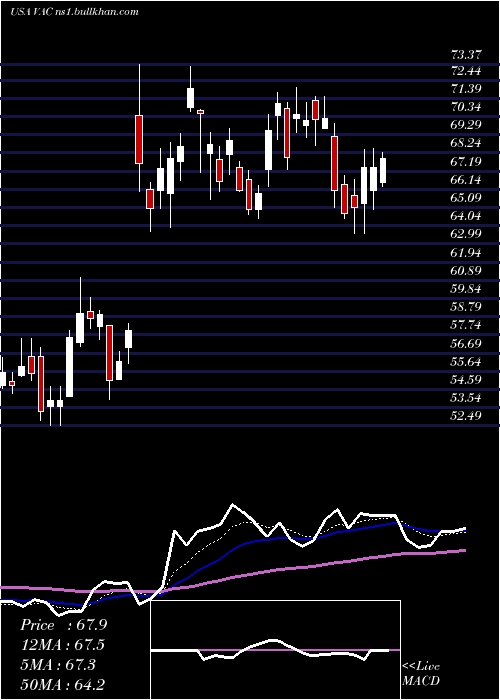Click the 66.14 price axis label
The height and width of the screenshot is (700, 500).
[466, 180]
